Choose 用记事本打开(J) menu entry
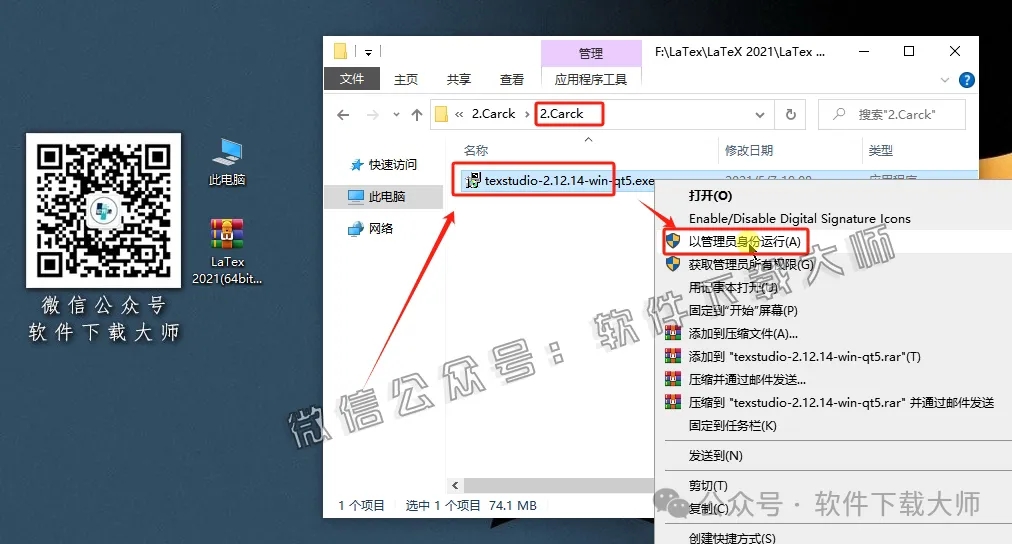 733,287
